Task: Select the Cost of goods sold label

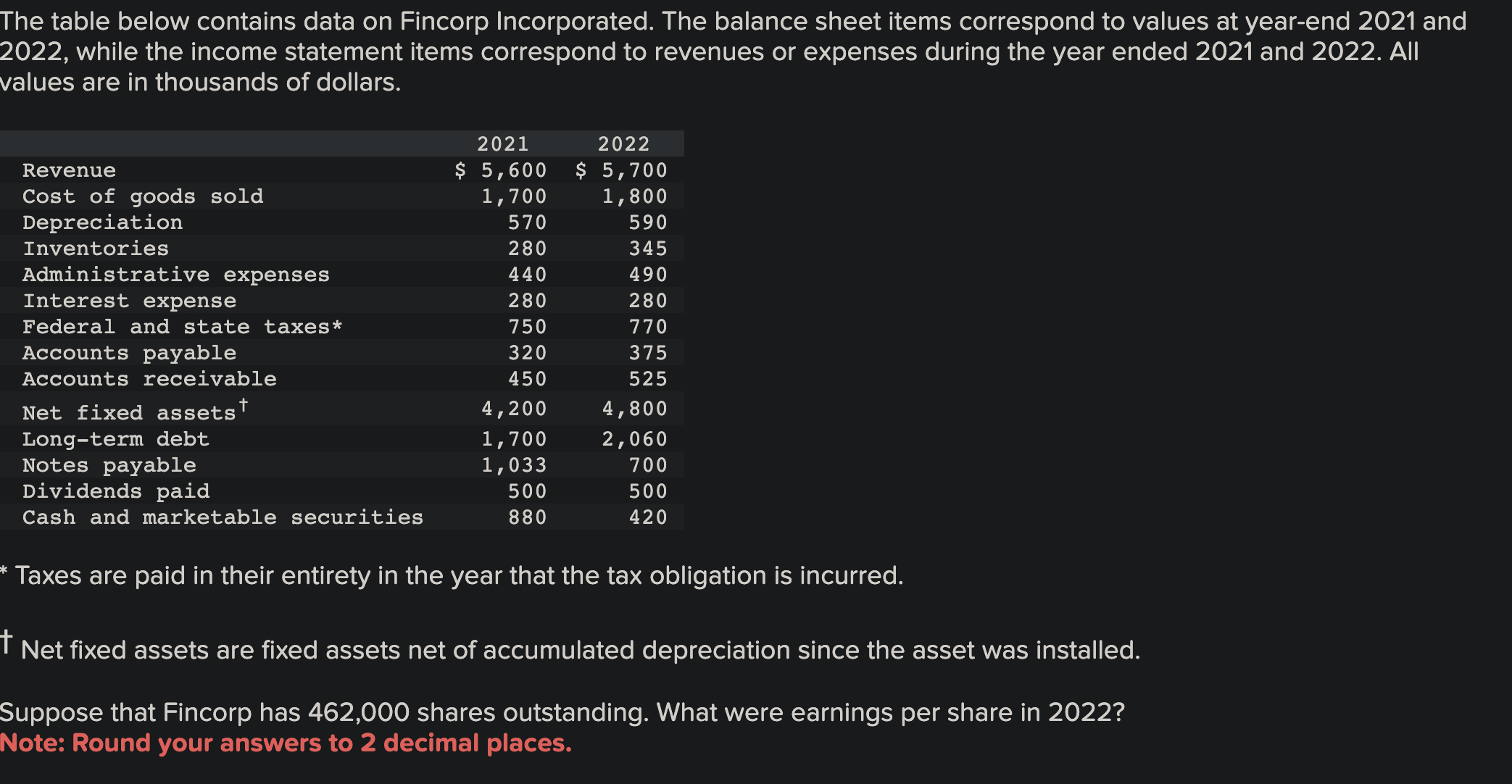Action: point(143,196)
